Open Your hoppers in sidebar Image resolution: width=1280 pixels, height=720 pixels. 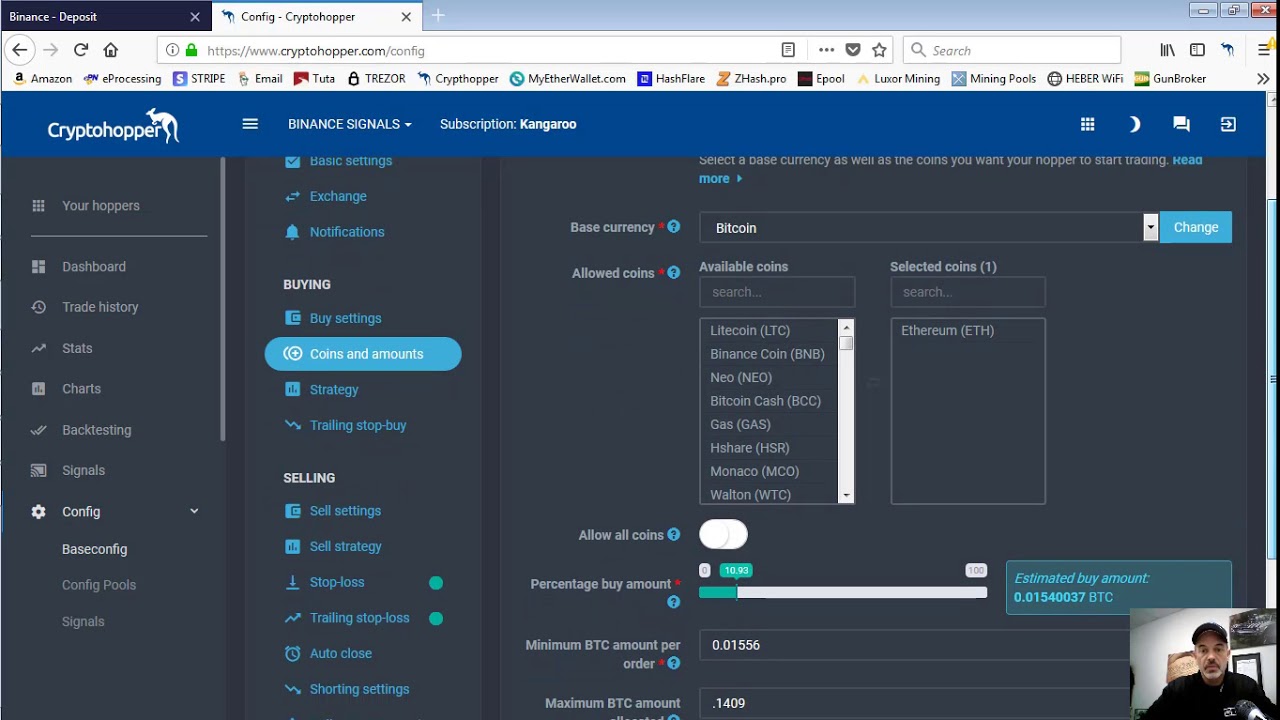[x=101, y=206]
